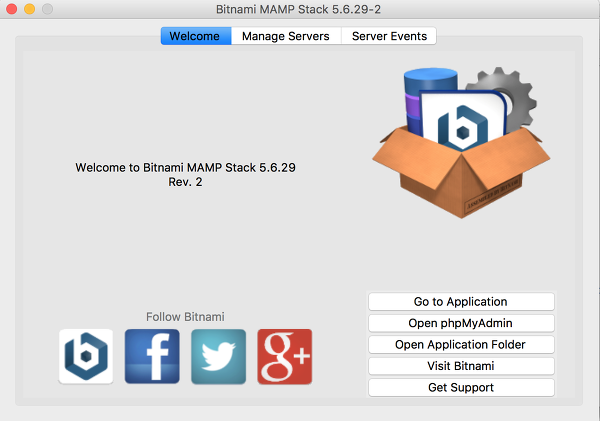Open Bitnami's Google Plus icon

click(285, 356)
